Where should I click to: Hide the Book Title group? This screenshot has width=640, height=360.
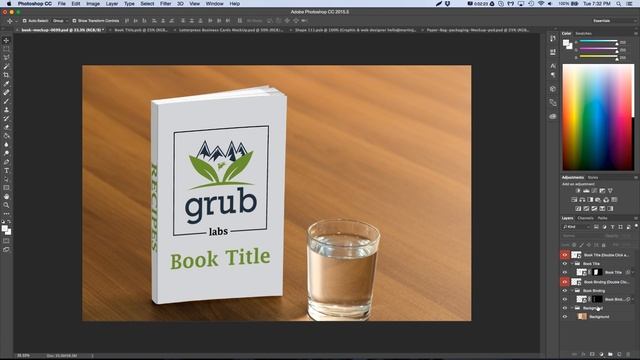(565, 264)
